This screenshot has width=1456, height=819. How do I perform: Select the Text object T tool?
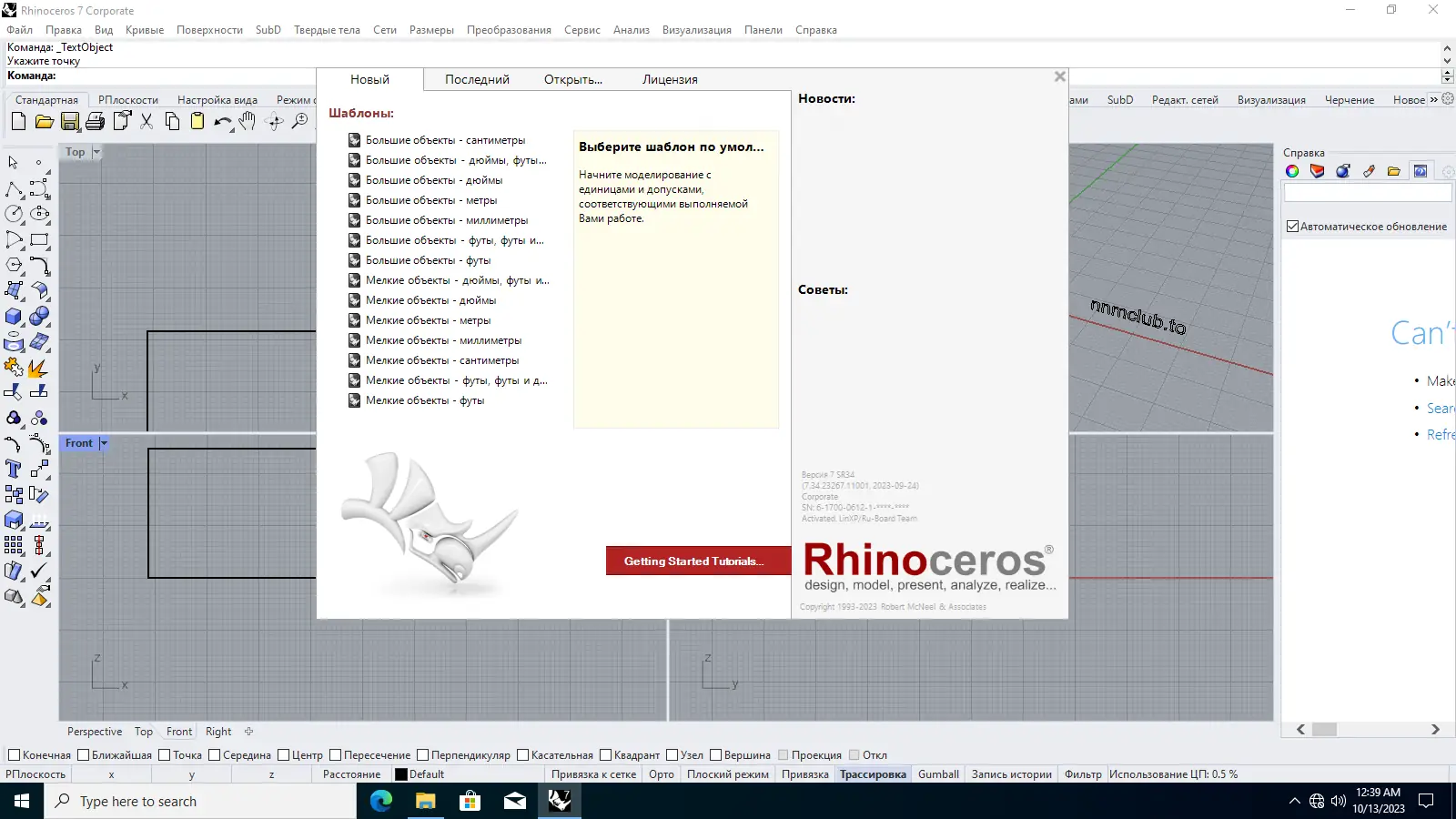click(15, 469)
